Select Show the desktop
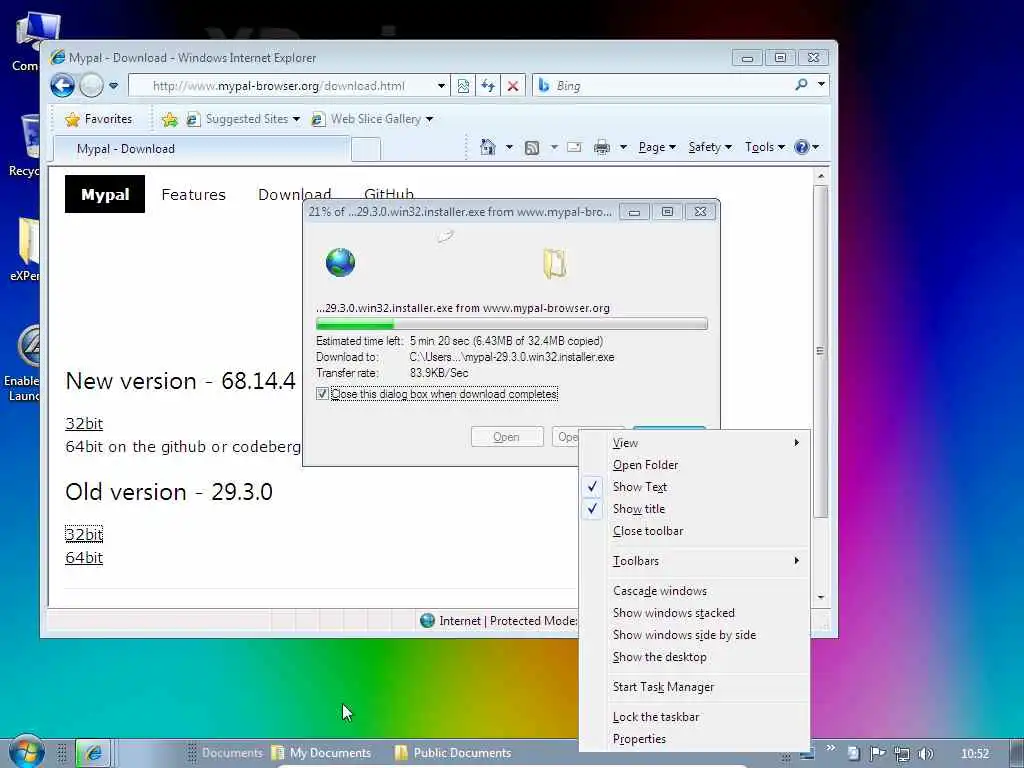Screen dimensions: 1024x768 tap(695, 657)
